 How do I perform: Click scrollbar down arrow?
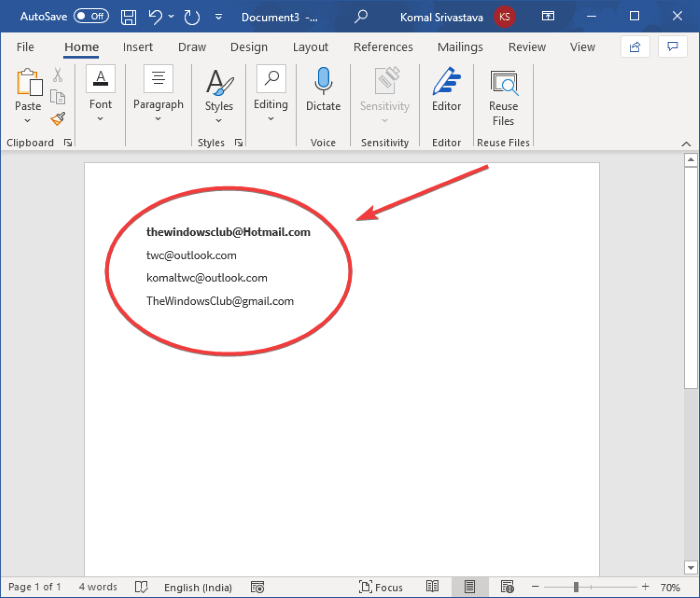(691, 568)
